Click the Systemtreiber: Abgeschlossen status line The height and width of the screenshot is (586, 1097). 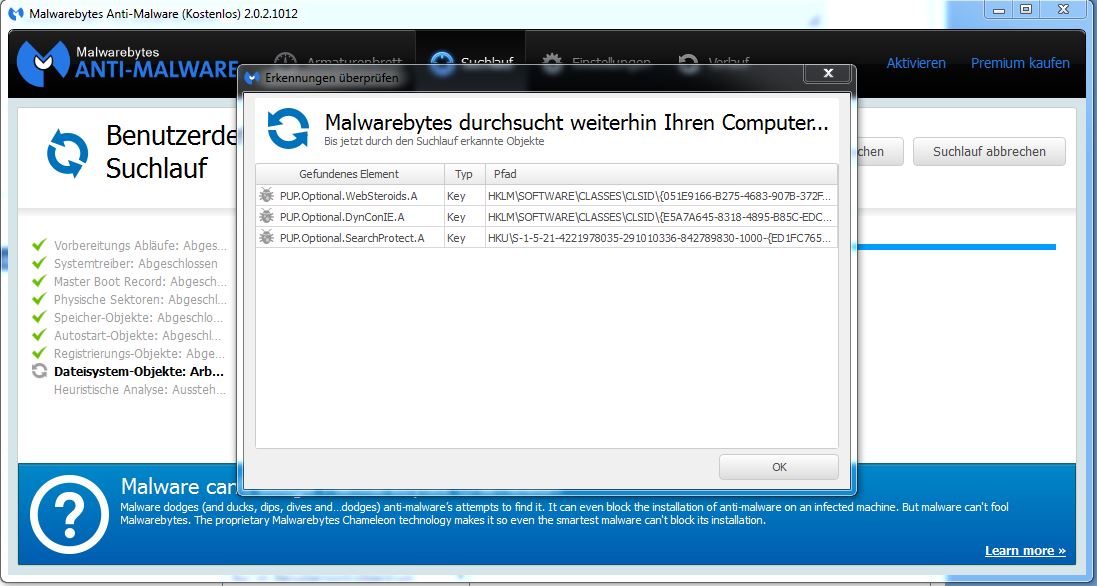(136, 264)
